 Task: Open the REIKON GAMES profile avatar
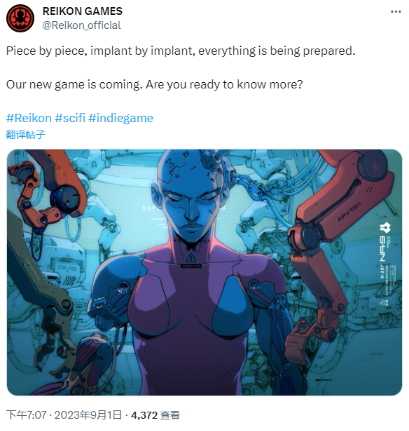tap(20, 18)
